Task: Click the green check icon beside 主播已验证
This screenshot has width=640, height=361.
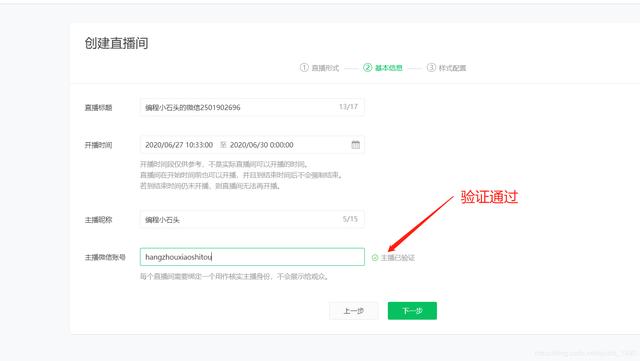Action: point(375,258)
